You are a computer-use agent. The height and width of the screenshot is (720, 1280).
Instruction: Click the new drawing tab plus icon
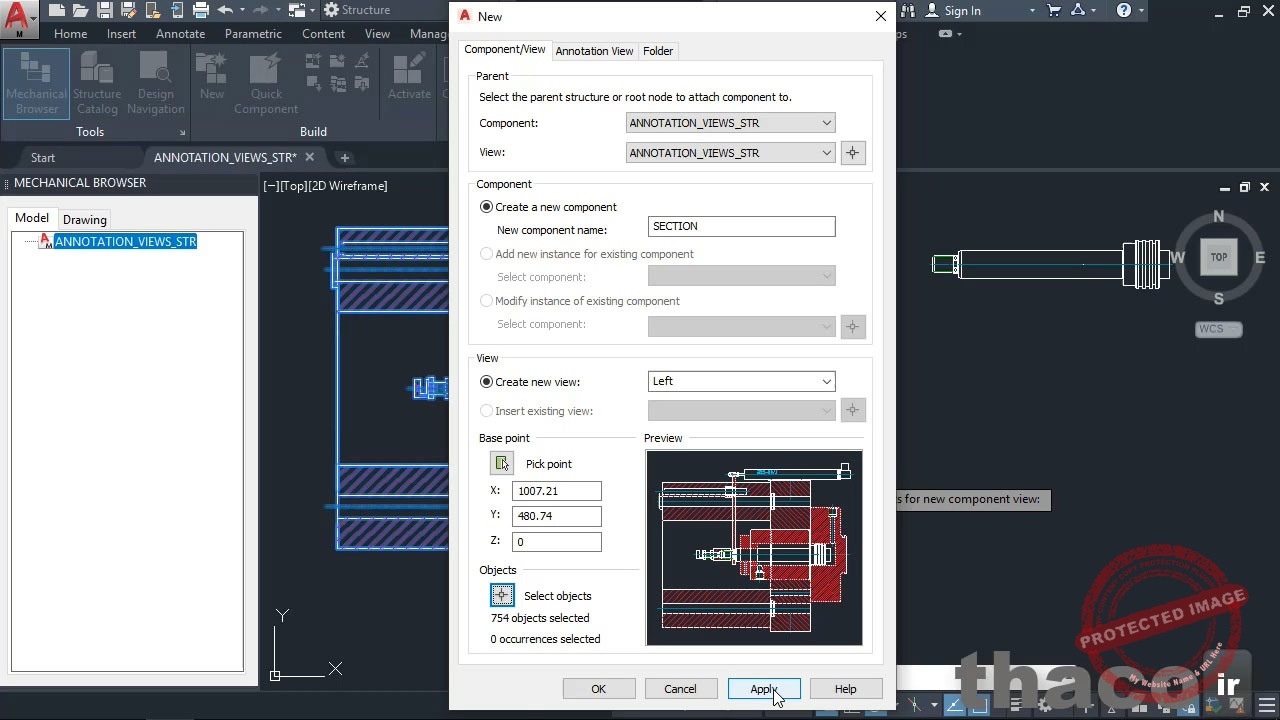[344, 157]
